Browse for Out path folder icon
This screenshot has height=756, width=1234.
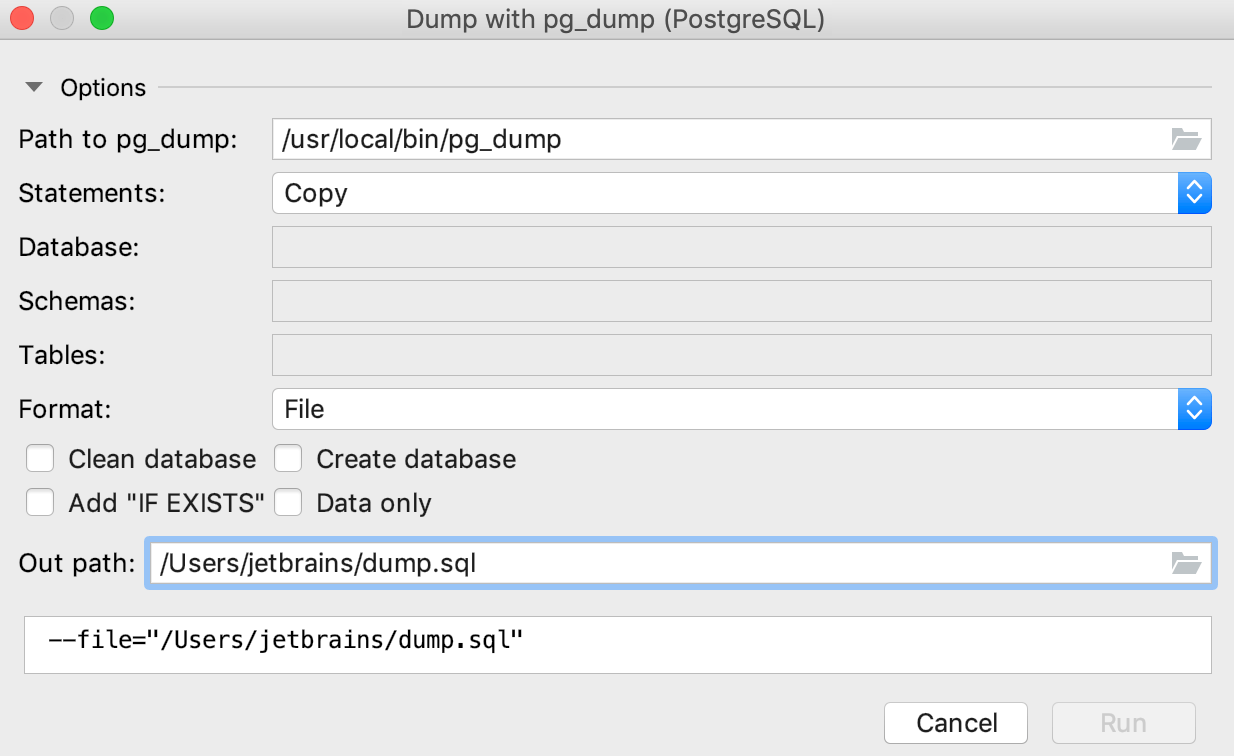pos(1186,564)
